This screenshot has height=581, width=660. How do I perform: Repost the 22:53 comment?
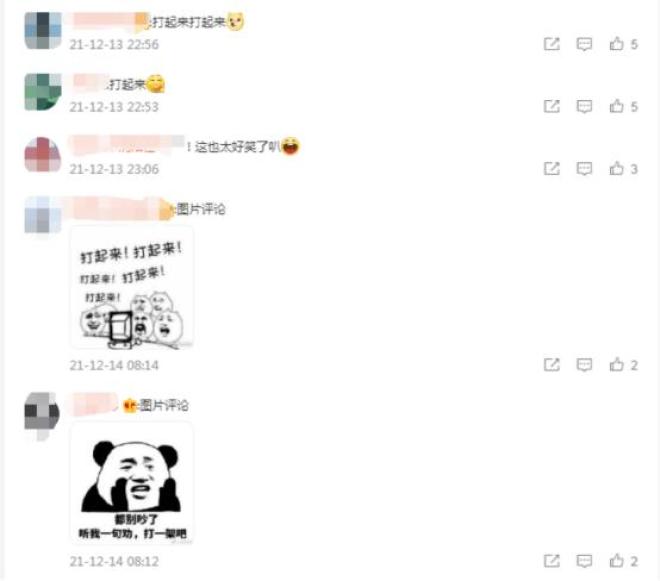[552, 106]
